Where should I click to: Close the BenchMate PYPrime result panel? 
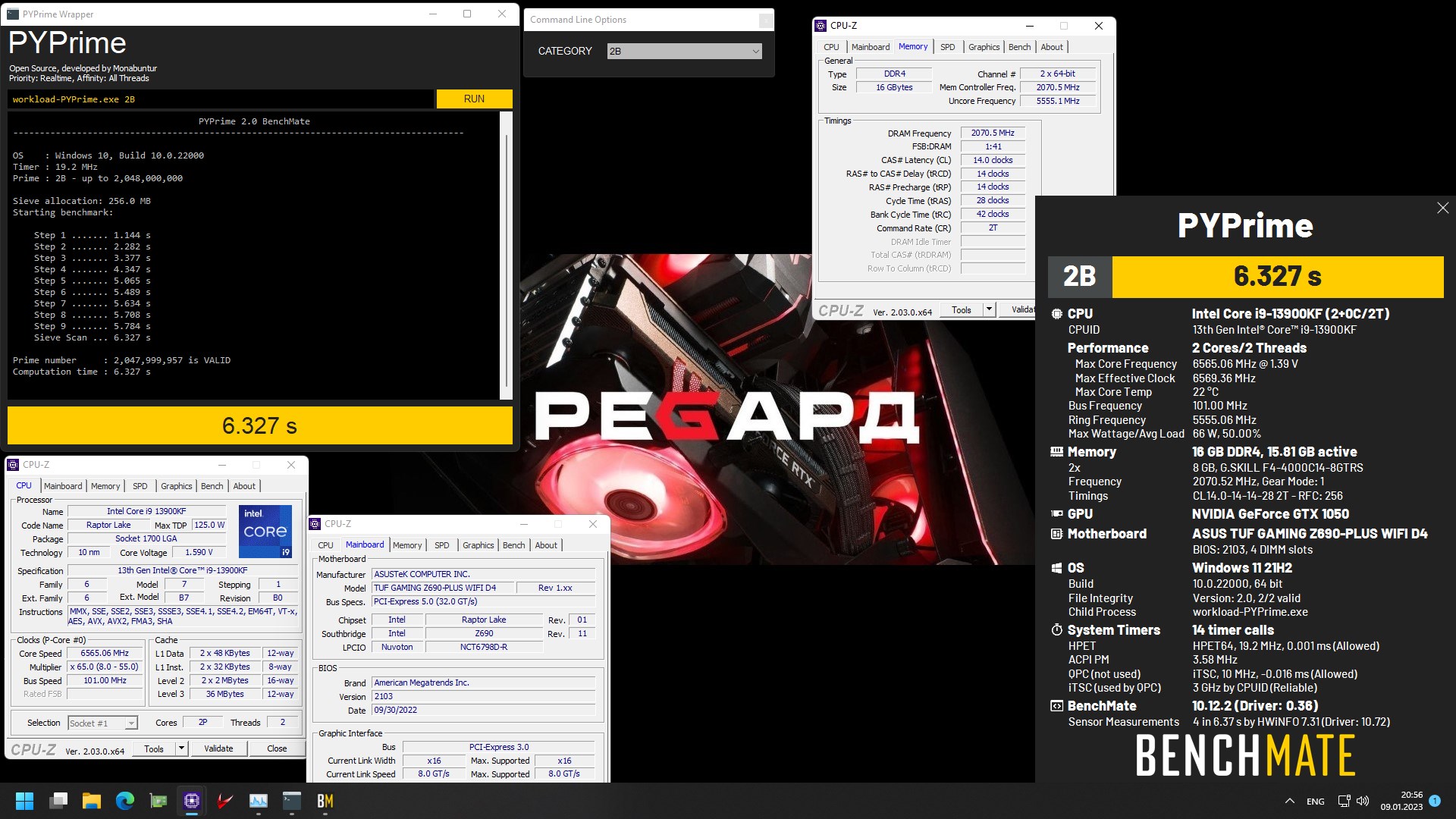1442,208
